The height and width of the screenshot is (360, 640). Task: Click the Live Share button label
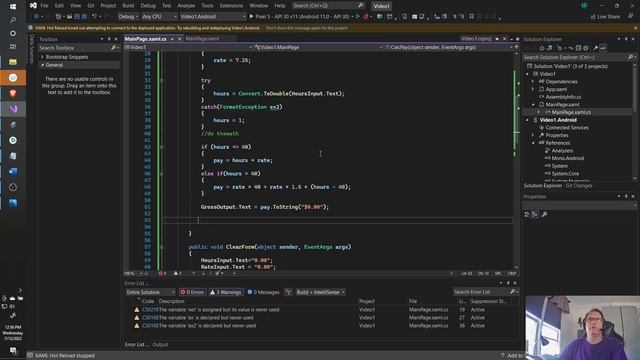coord(608,17)
